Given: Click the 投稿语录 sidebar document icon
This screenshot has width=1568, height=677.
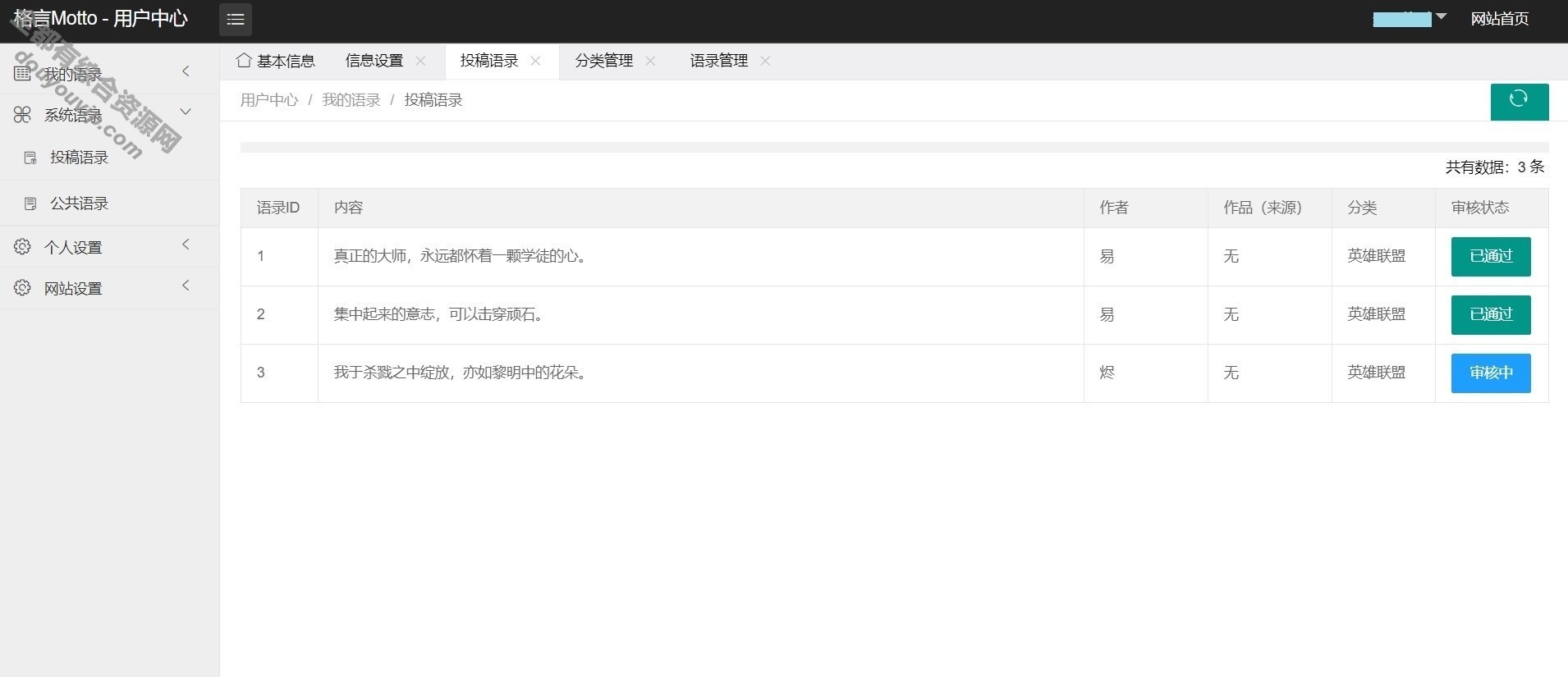Looking at the screenshot, I should pyautogui.click(x=30, y=158).
